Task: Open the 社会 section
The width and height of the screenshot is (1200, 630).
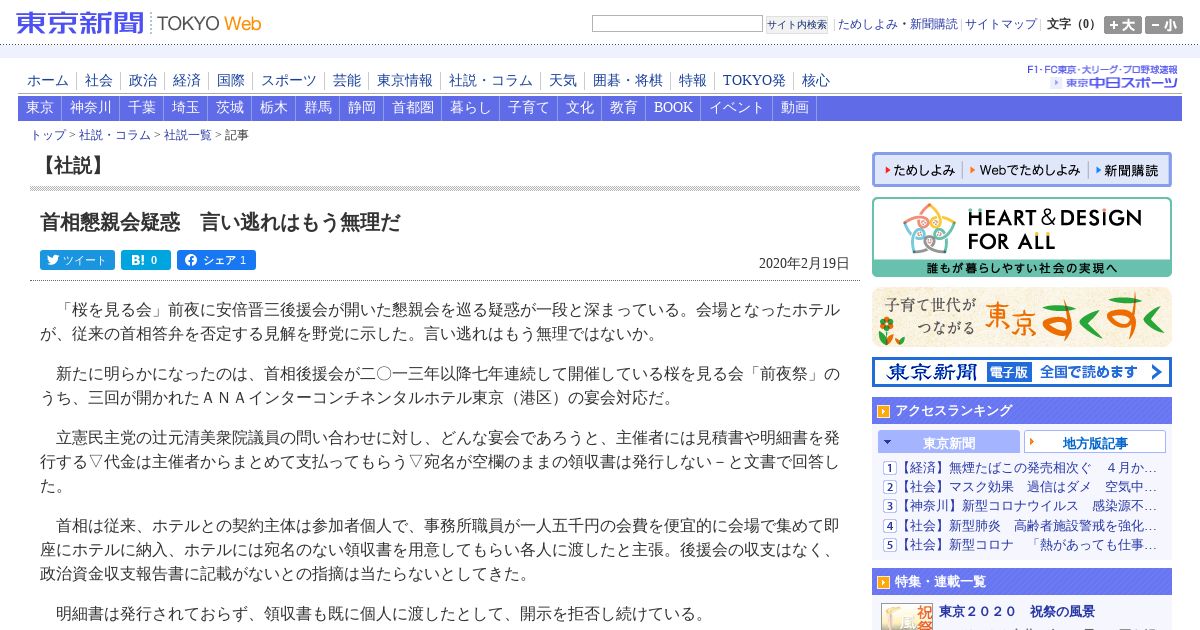Action: [99, 80]
